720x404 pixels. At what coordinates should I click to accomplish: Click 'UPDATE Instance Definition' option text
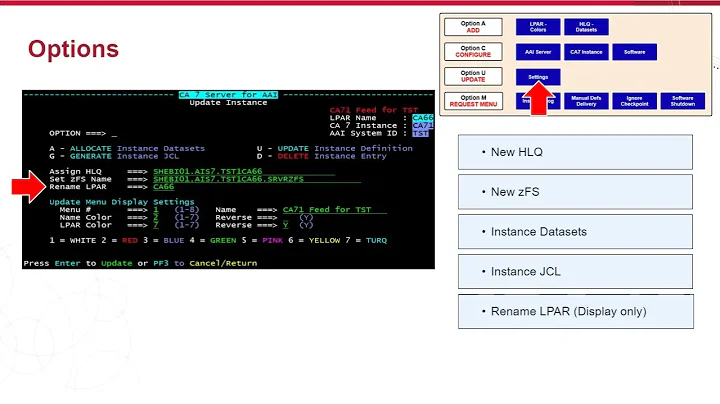(x=345, y=149)
